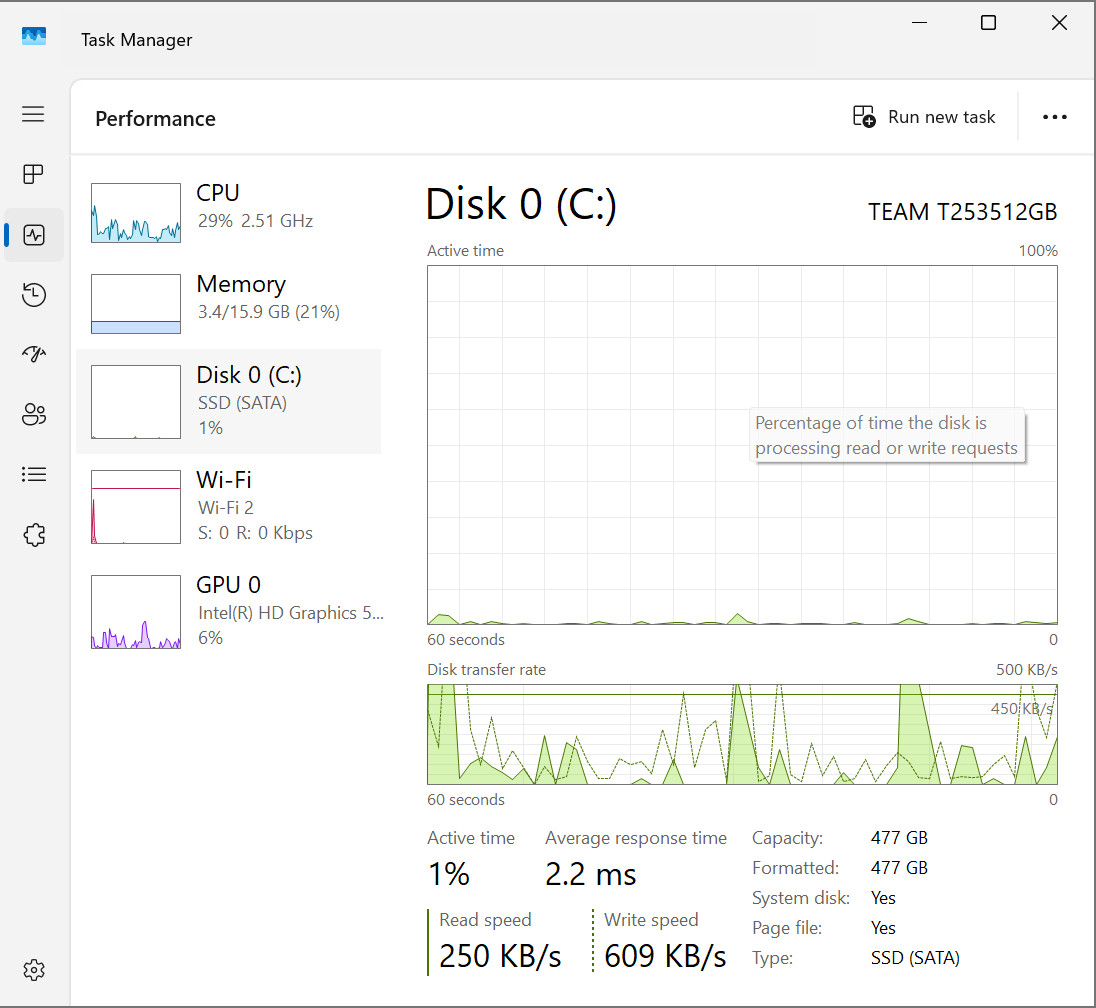Click the Disk 0 thumbnail graph

click(136, 401)
